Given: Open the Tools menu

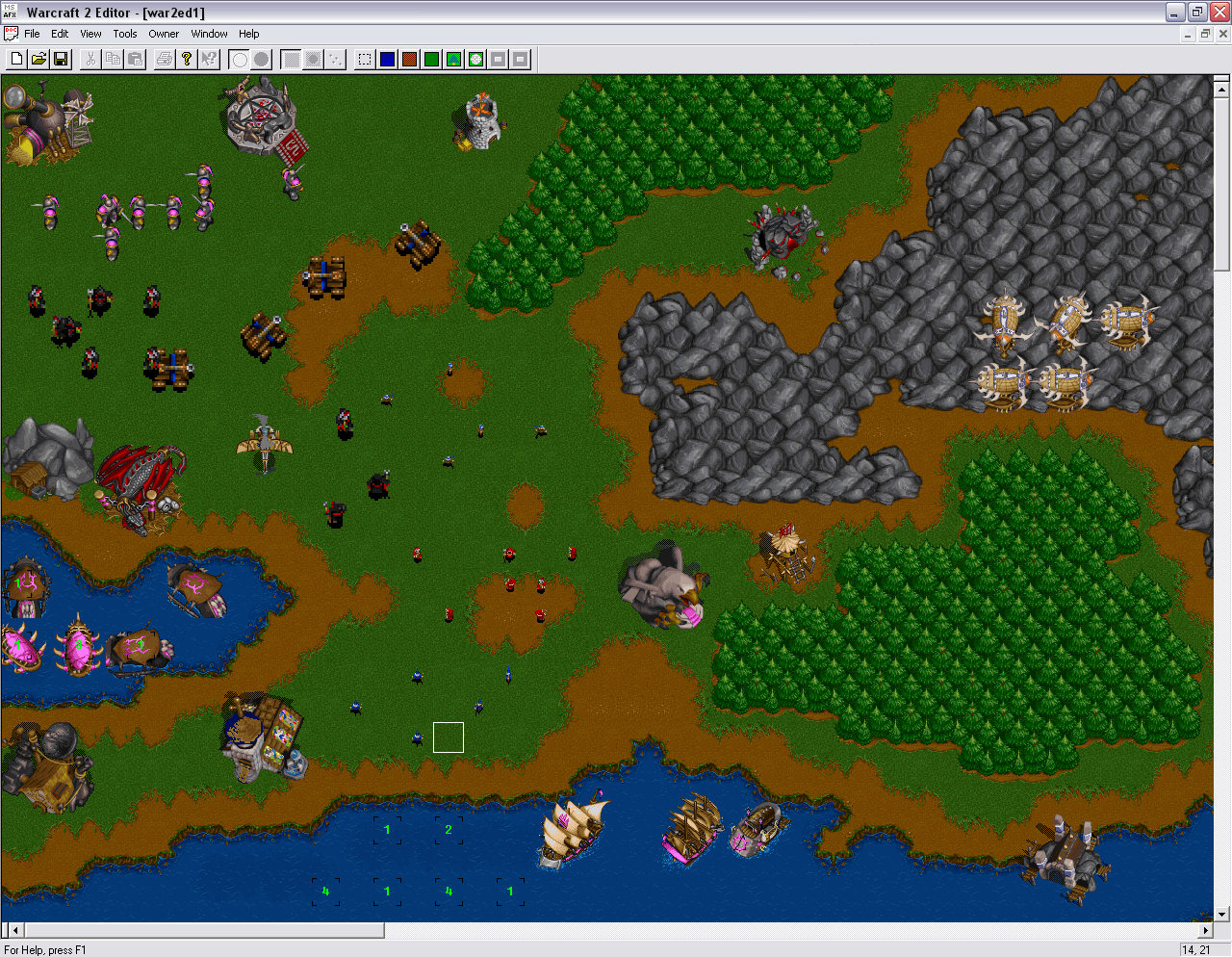Looking at the screenshot, I should (125, 34).
